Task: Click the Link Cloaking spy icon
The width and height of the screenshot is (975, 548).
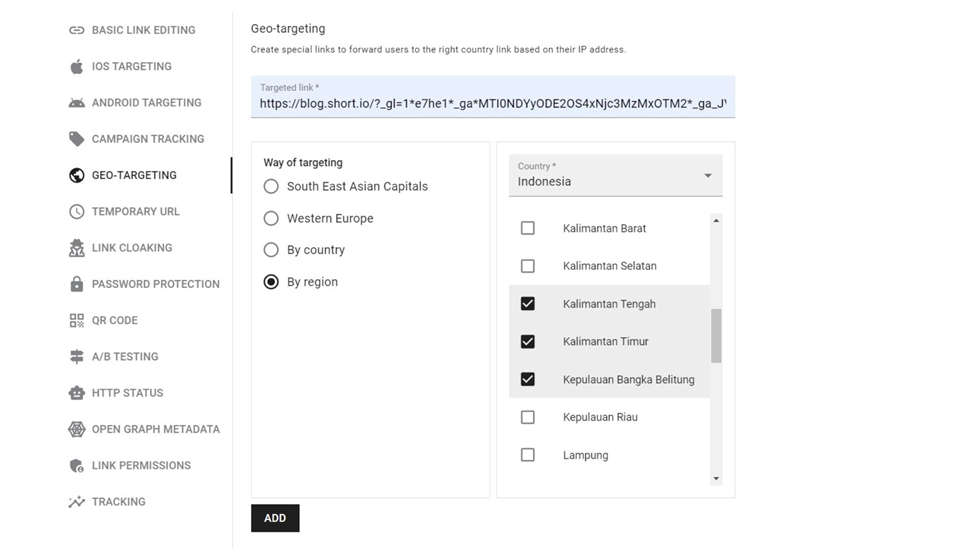Action: click(77, 248)
